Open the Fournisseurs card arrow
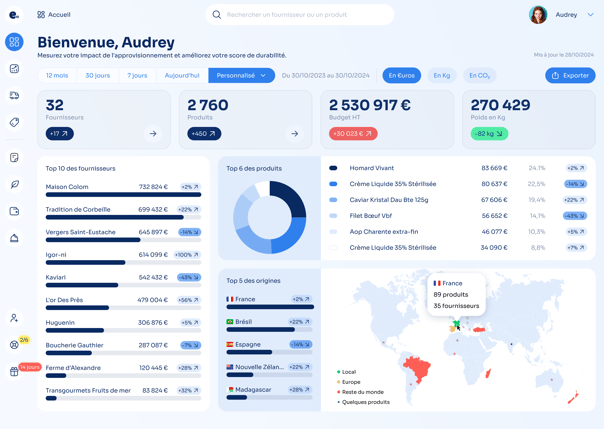 (x=153, y=134)
